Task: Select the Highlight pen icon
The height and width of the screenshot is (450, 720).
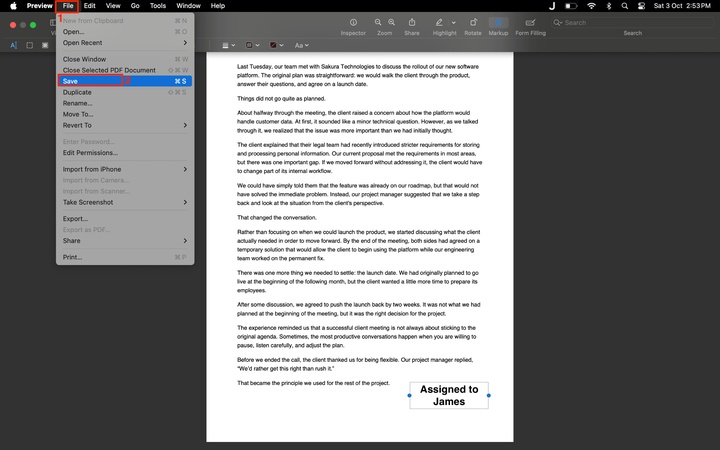Action: click(439, 22)
